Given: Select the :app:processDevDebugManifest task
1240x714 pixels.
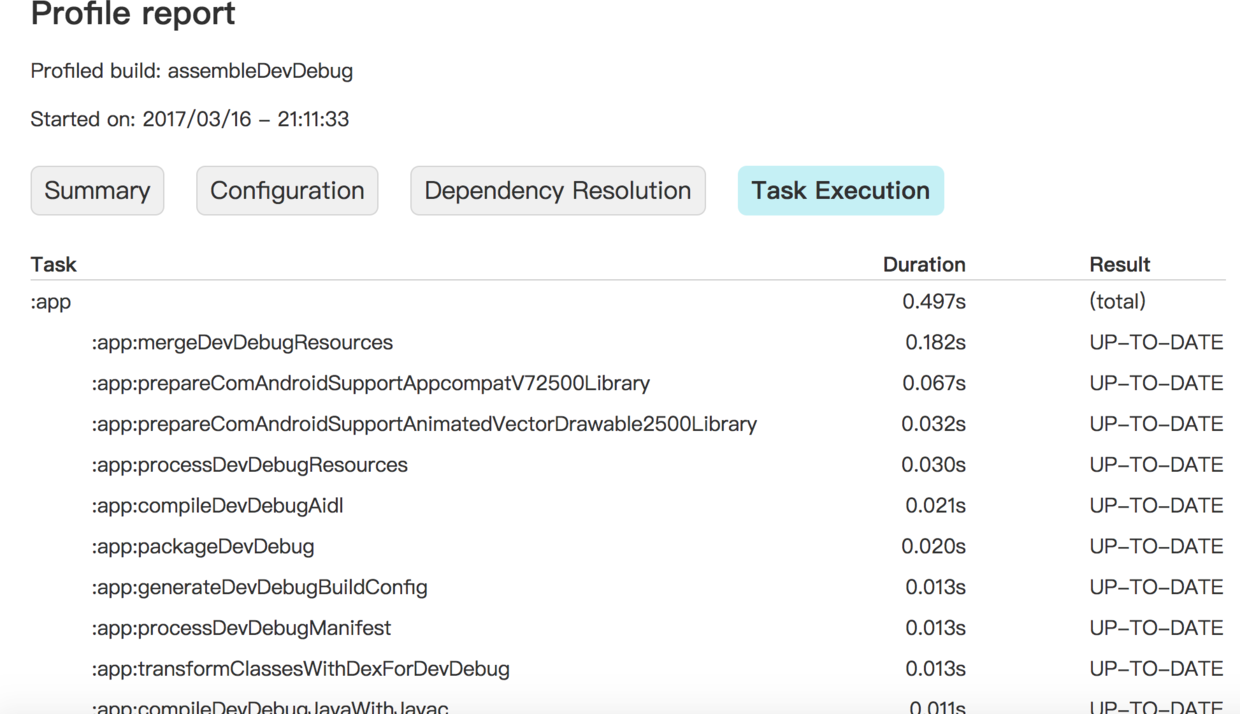Looking at the screenshot, I should (x=241, y=629).
